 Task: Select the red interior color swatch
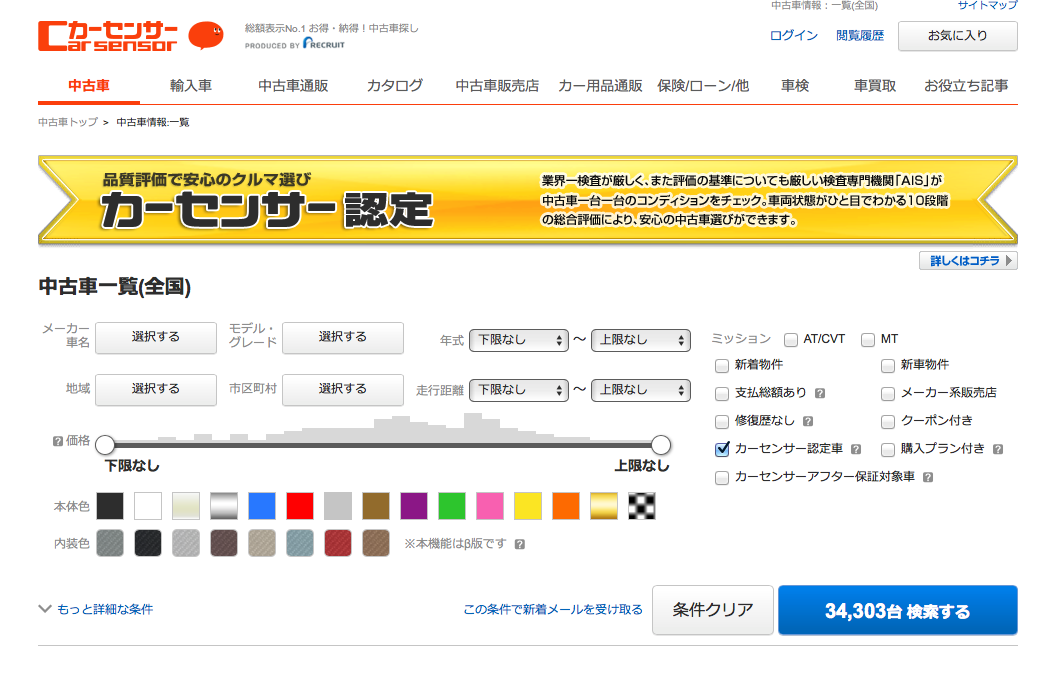pos(338,543)
